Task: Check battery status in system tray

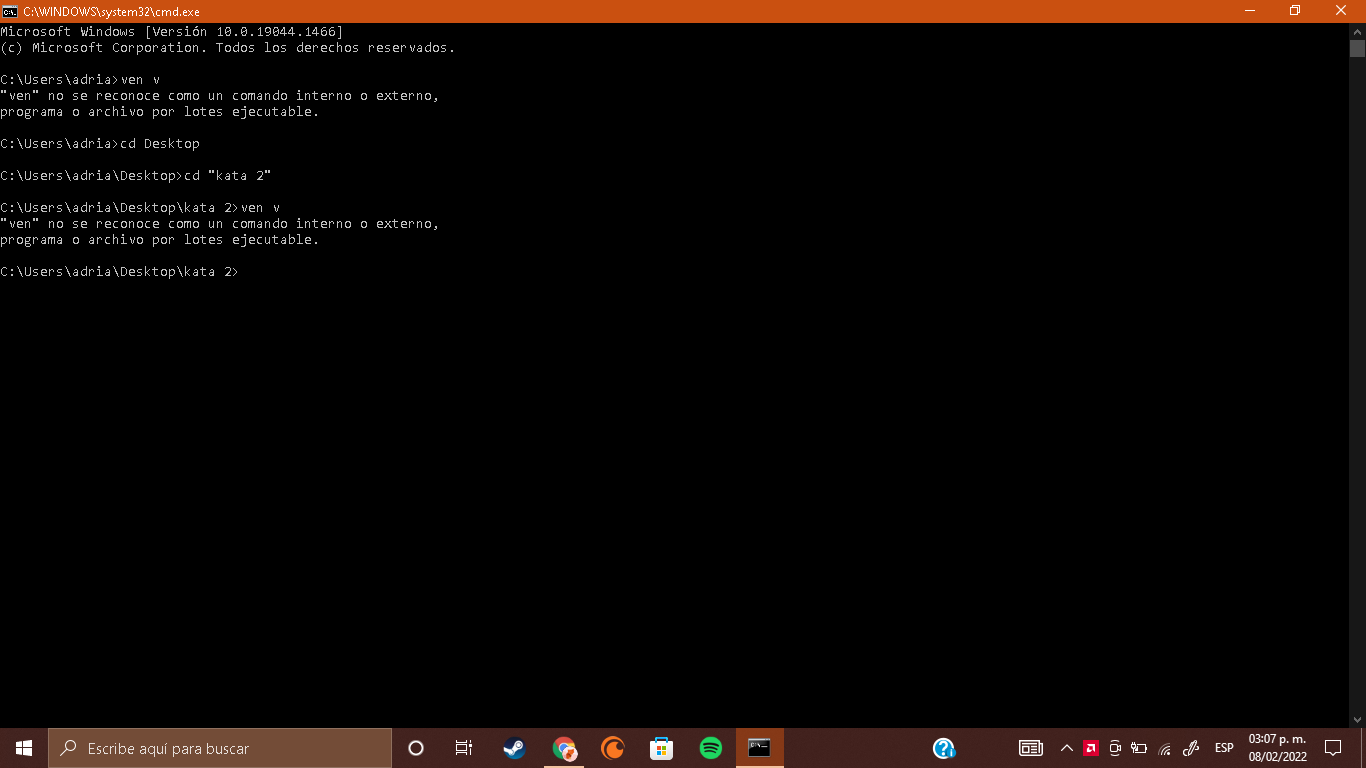Action: (1139, 748)
